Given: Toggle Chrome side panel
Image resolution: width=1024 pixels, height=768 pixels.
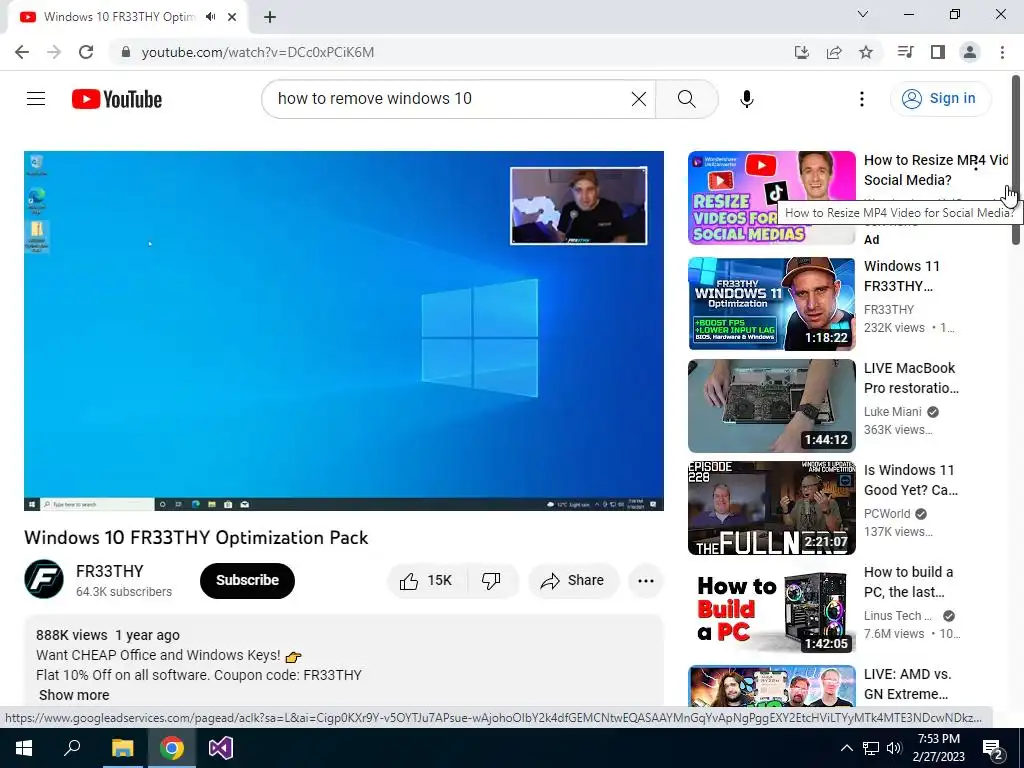Looking at the screenshot, I should point(938,52).
